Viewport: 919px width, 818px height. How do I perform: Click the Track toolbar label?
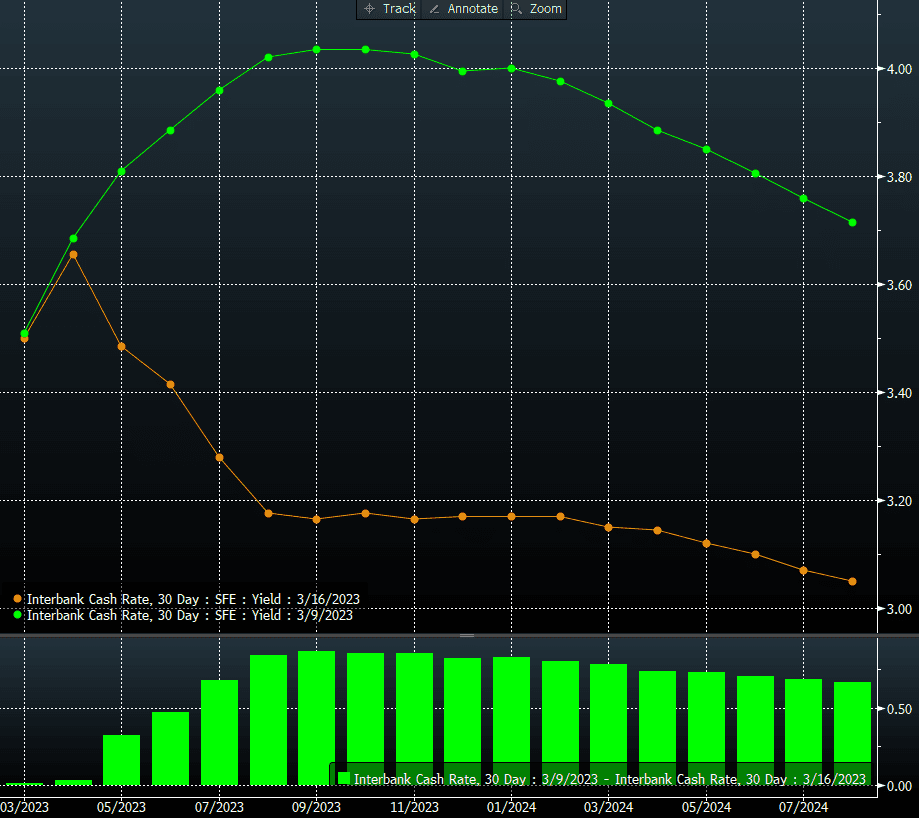[x=399, y=9]
